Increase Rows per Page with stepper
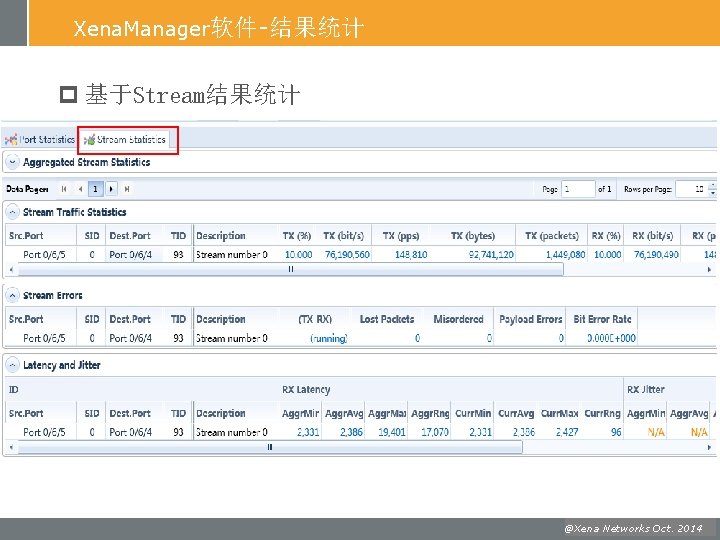 click(712, 186)
